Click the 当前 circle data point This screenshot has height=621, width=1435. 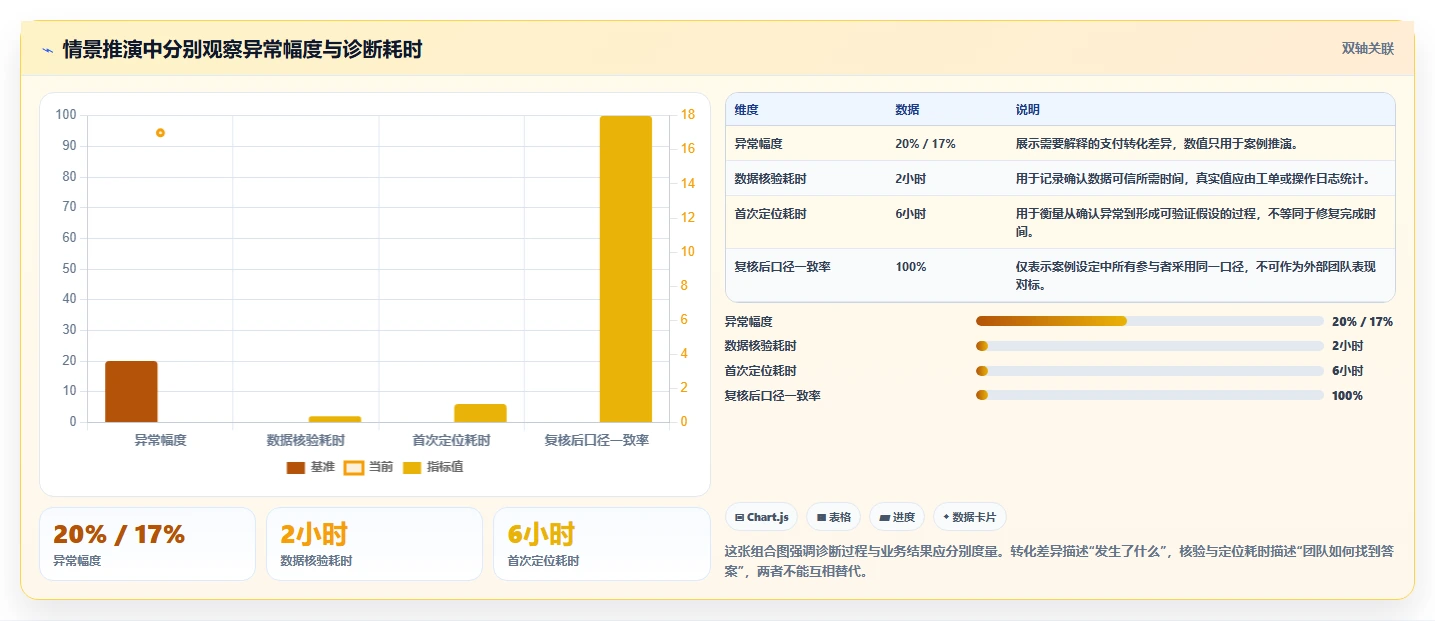(160, 132)
